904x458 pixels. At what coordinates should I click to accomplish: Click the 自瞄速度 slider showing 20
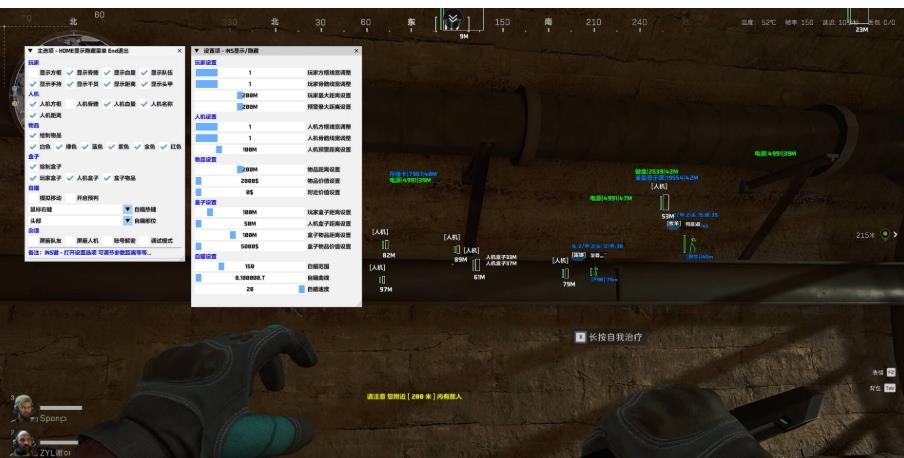(x=250, y=289)
